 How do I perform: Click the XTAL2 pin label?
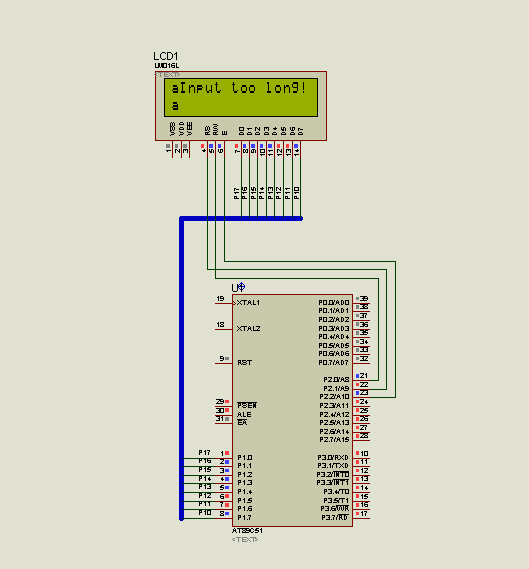tap(248, 328)
